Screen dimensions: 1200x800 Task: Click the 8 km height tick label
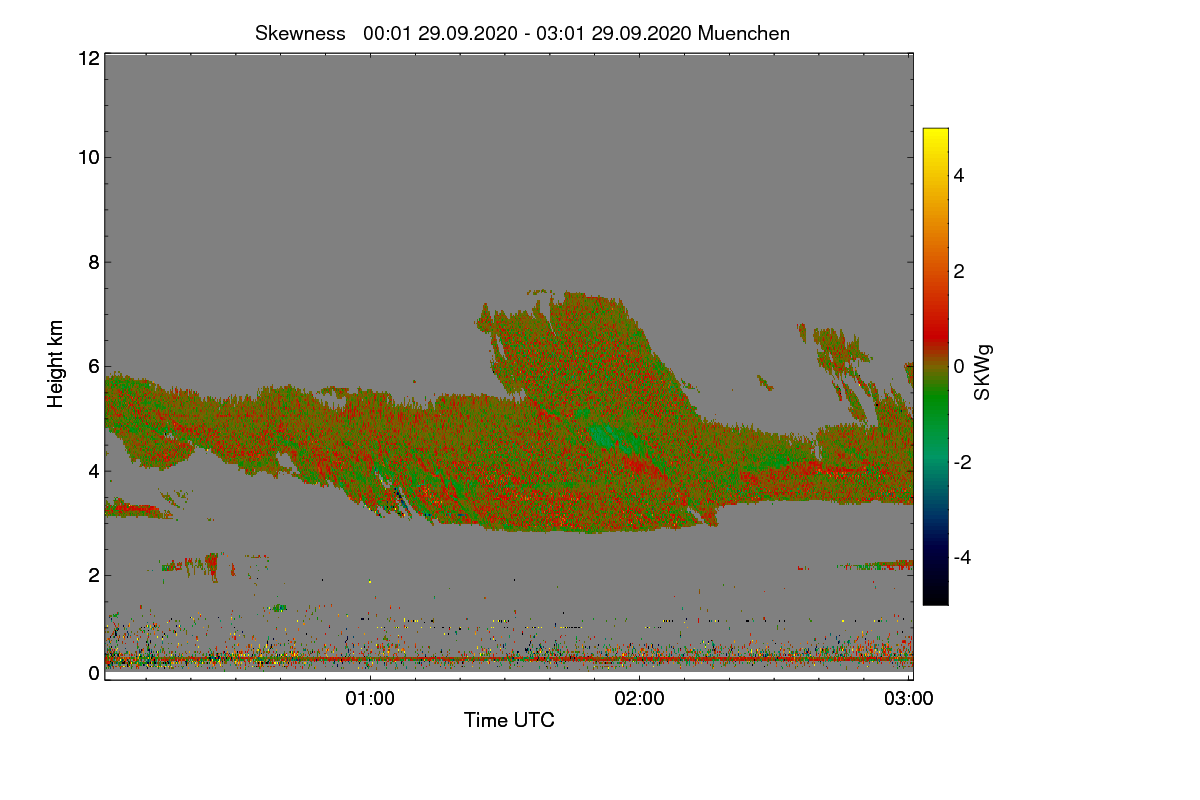point(94,262)
